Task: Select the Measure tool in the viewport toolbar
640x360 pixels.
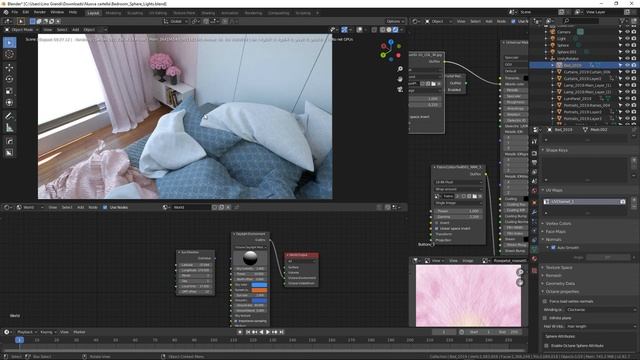Action: click(9, 128)
